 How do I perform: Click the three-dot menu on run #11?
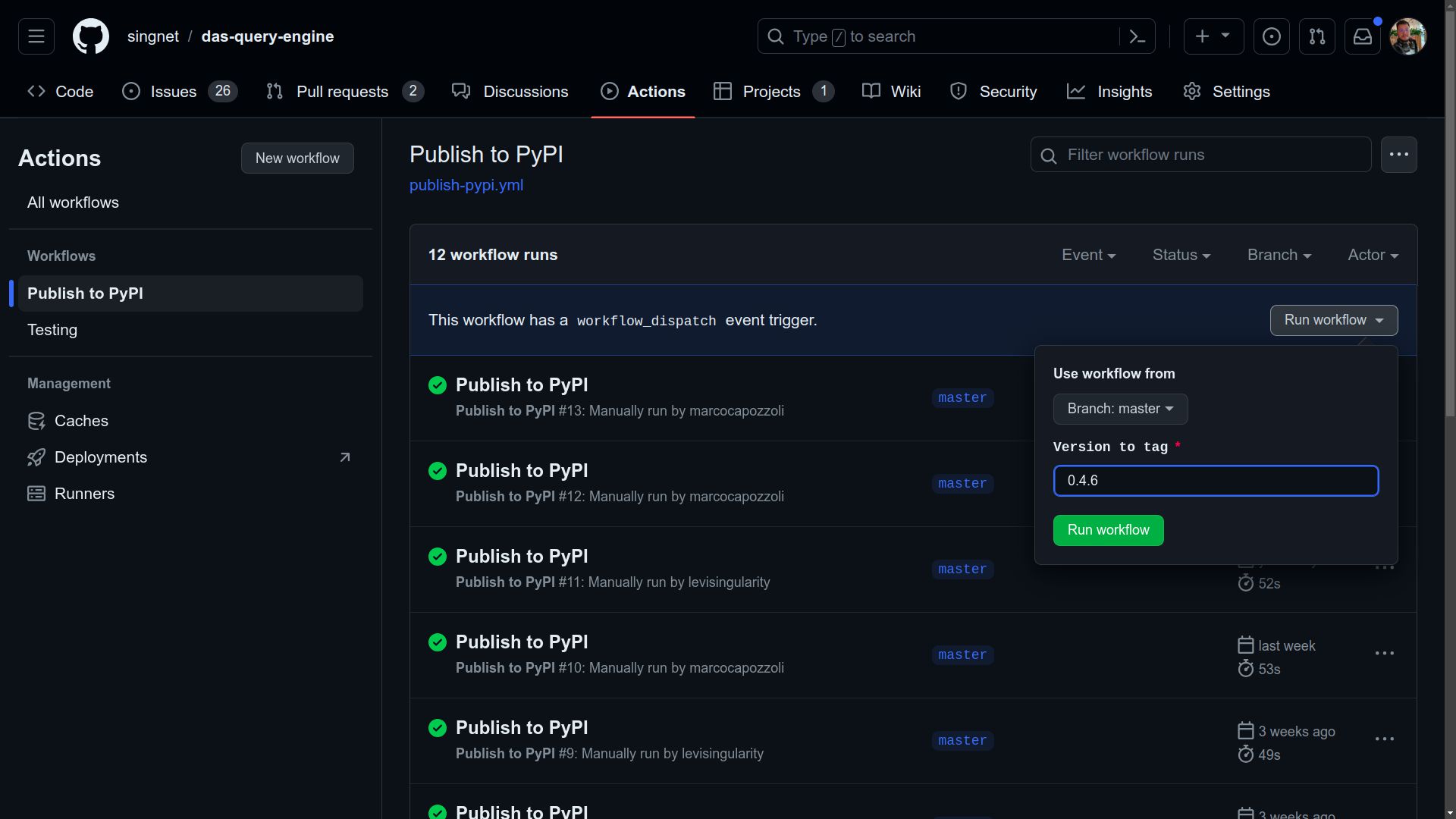pyautogui.click(x=1384, y=568)
